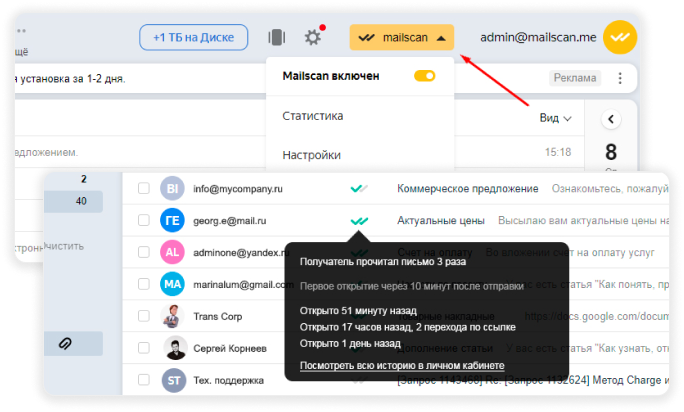
Task: Open the settings gear icon
Action: click(313, 38)
